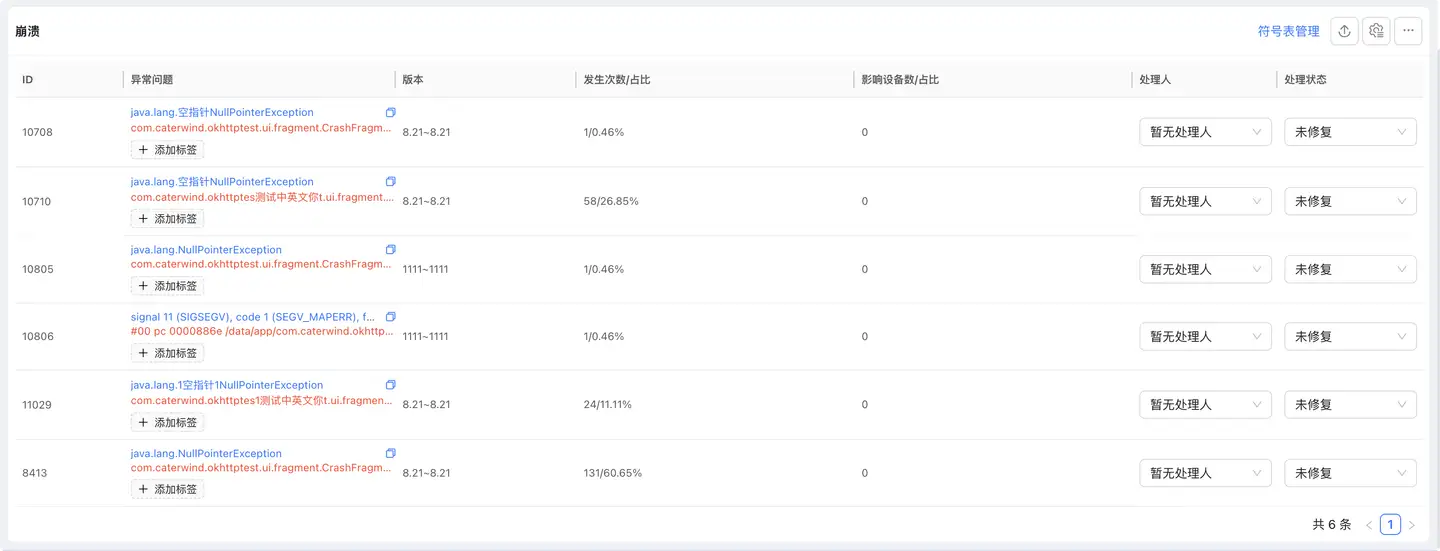The height and width of the screenshot is (551, 1440).
Task: Open java.lang.1空指针1NullPointerException crash entry
Action: click(x=227, y=385)
